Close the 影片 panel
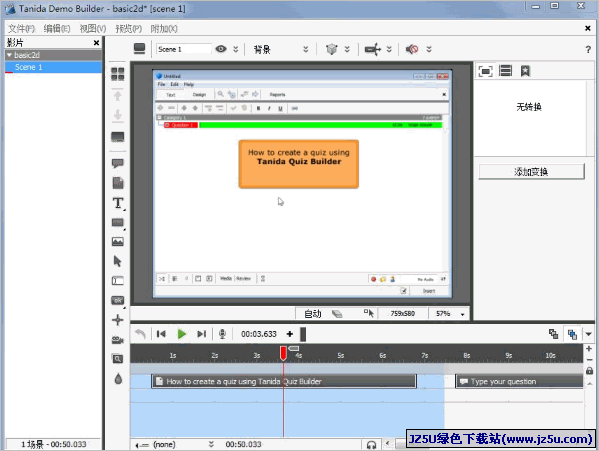 click(96, 43)
